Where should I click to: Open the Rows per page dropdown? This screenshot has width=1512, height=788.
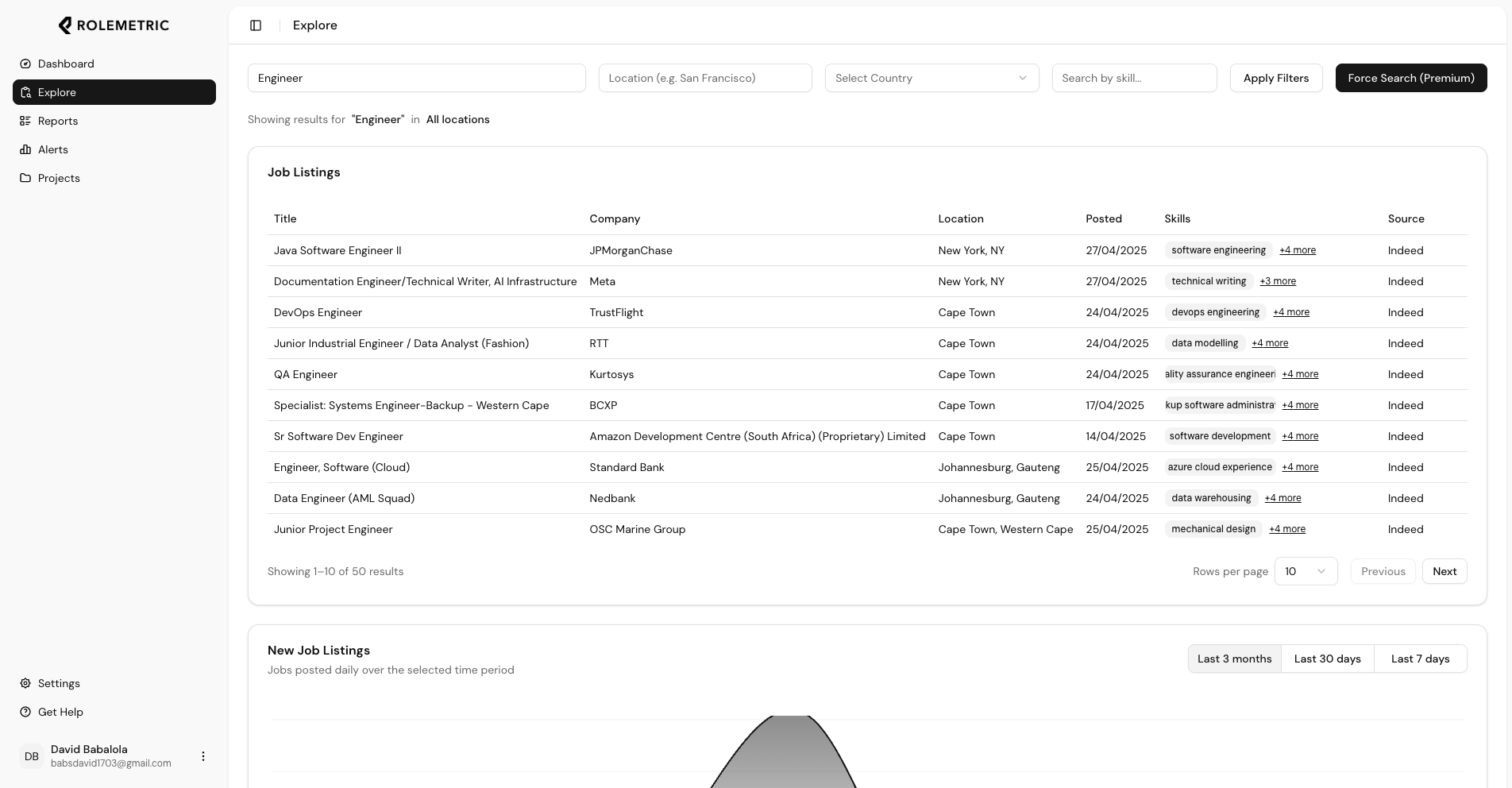(x=1306, y=571)
